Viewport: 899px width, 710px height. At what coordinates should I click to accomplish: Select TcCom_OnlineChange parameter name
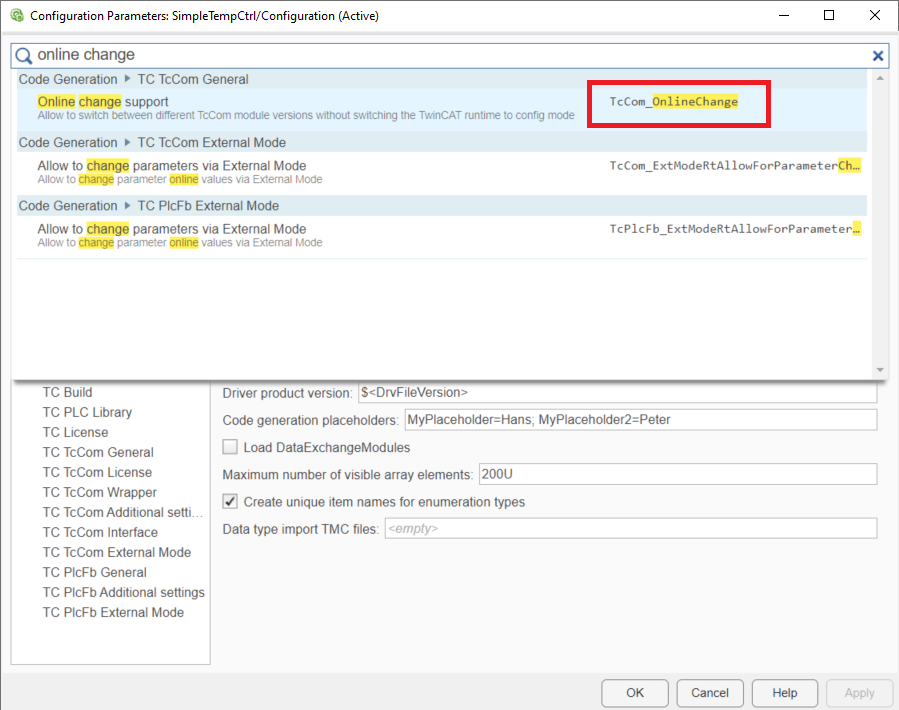(674, 102)
